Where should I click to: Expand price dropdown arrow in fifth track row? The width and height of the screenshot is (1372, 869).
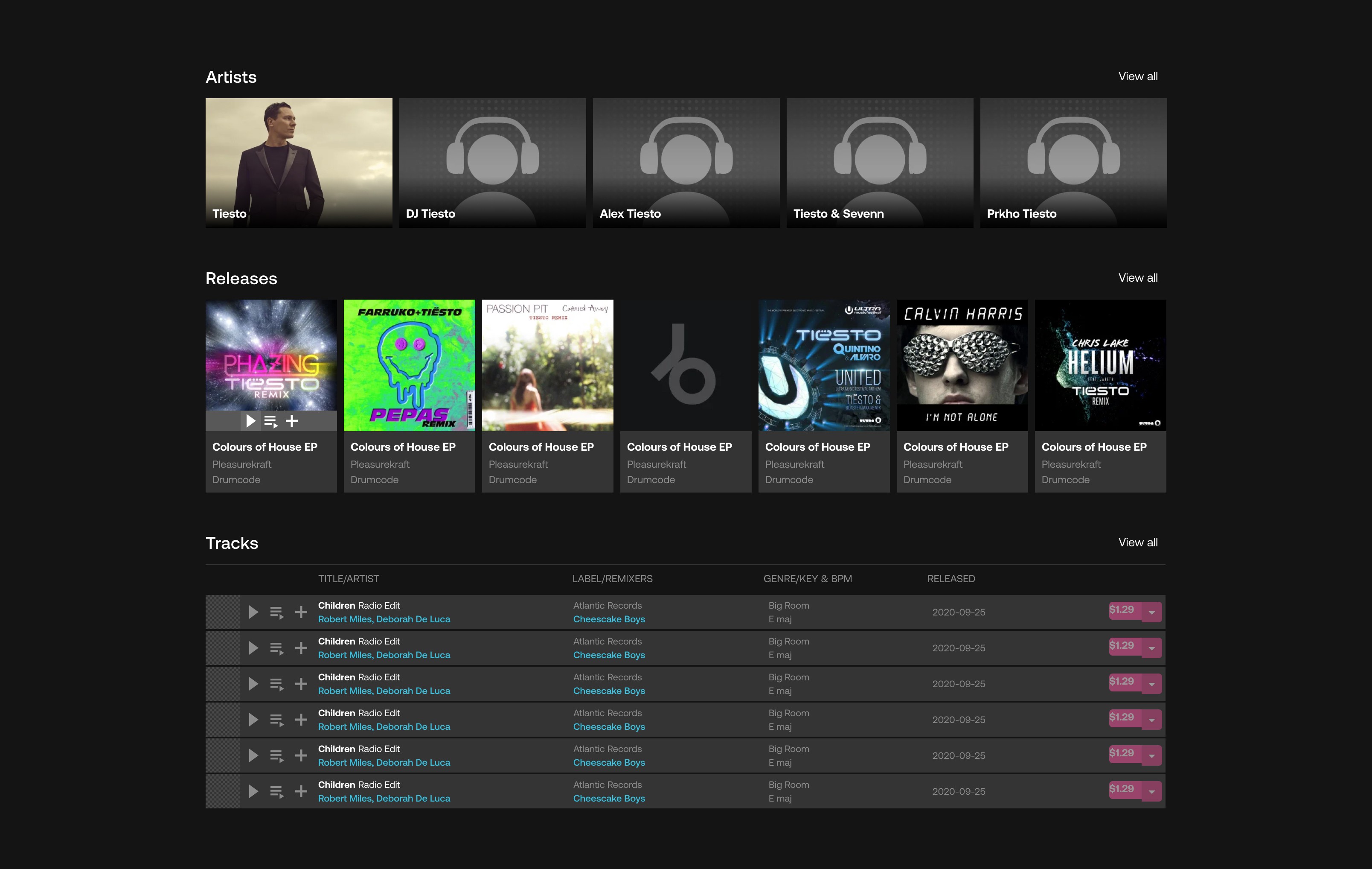[1151, 756]
